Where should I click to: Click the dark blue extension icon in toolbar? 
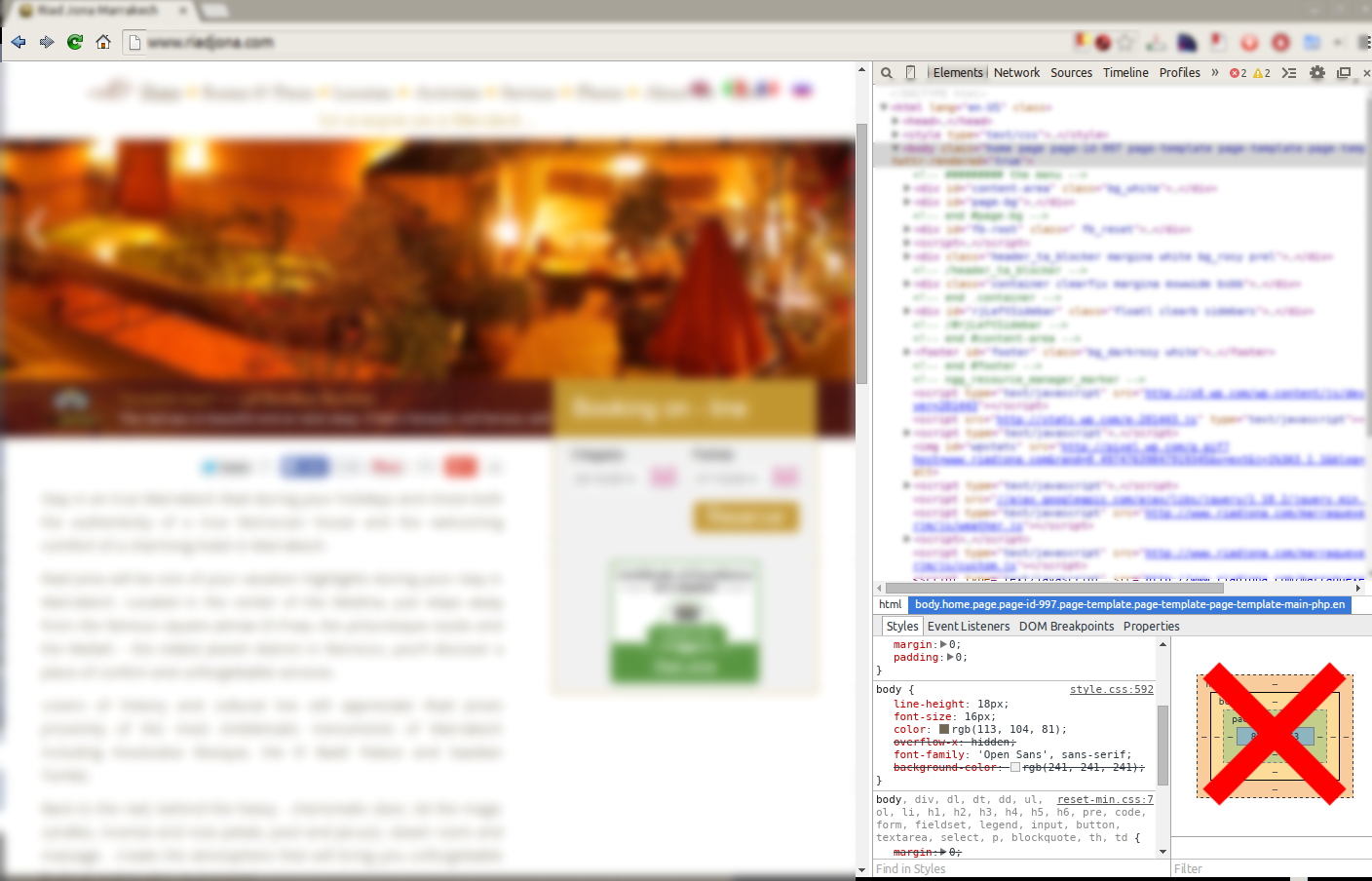[1187, 42]
